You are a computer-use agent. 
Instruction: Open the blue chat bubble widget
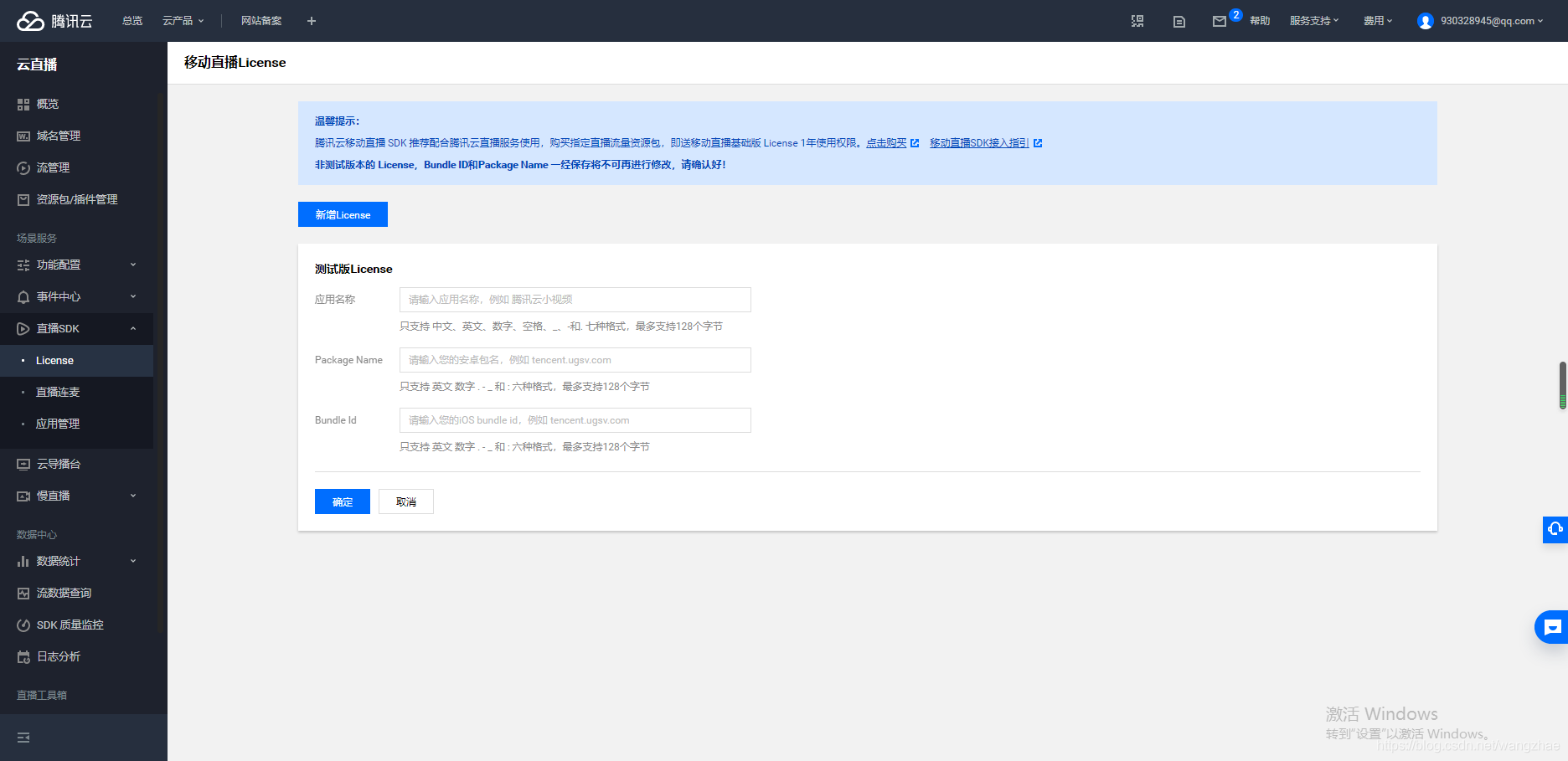pos(1552,627)
